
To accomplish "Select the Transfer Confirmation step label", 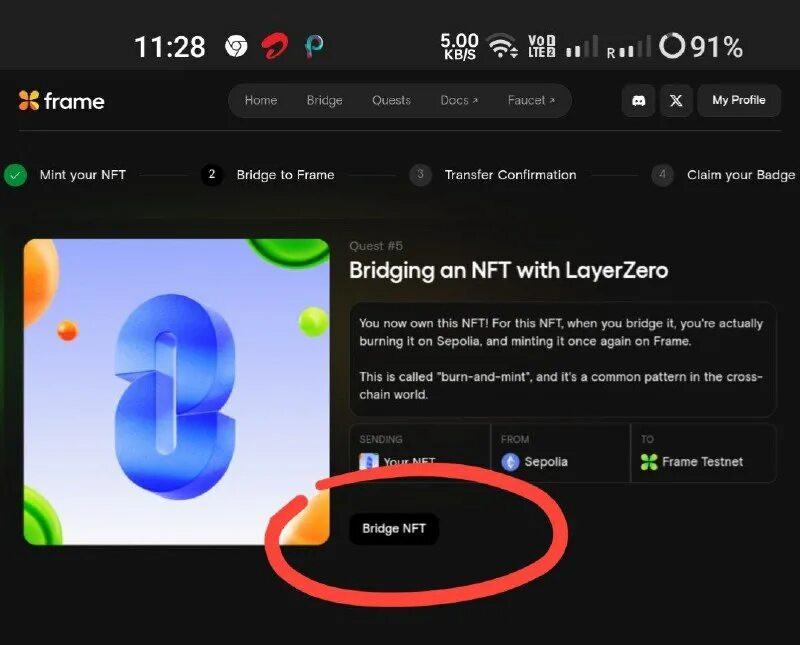I will 511,175.
